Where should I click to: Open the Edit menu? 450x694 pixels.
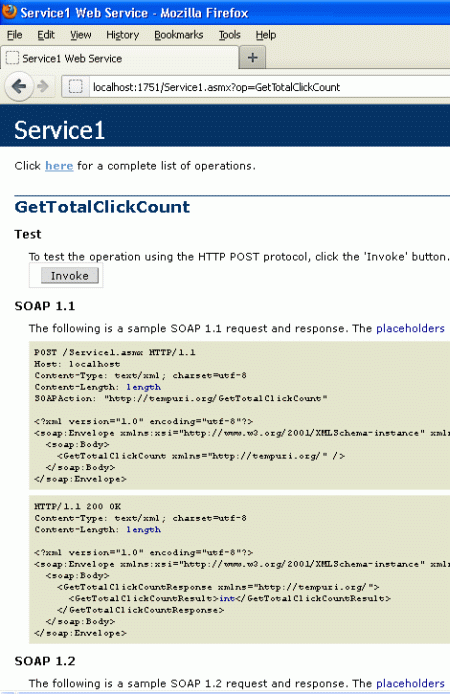pos(46,35)
